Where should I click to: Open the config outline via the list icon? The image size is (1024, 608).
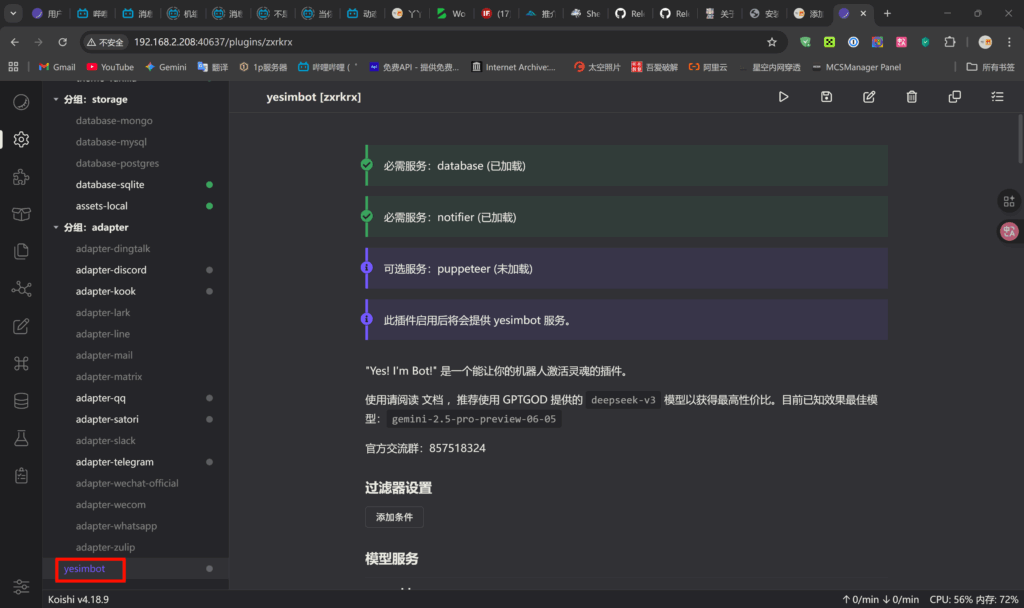997,96
